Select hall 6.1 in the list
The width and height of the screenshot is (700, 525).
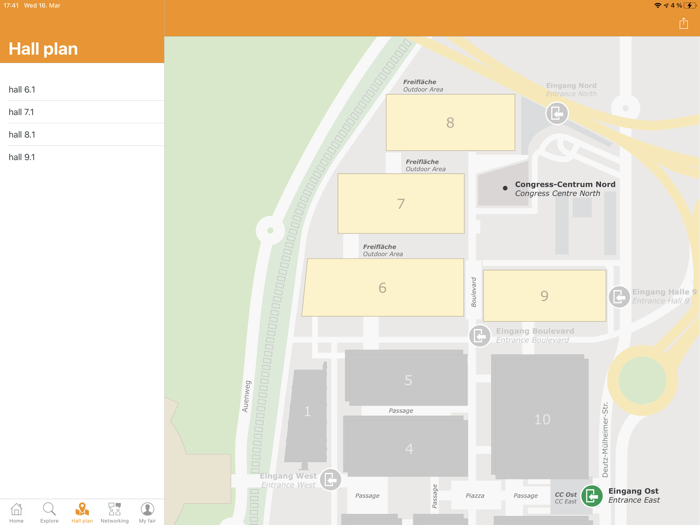point(82,90)
